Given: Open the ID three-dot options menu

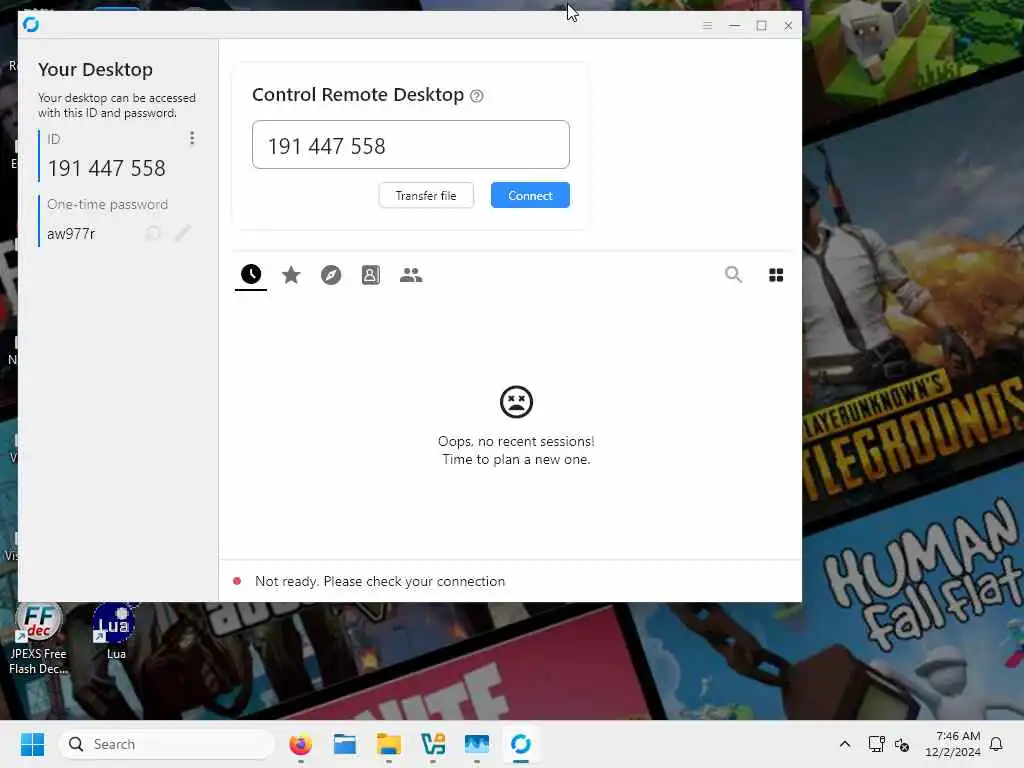Looking at the screenshot, I should click(x=192, y=138).
